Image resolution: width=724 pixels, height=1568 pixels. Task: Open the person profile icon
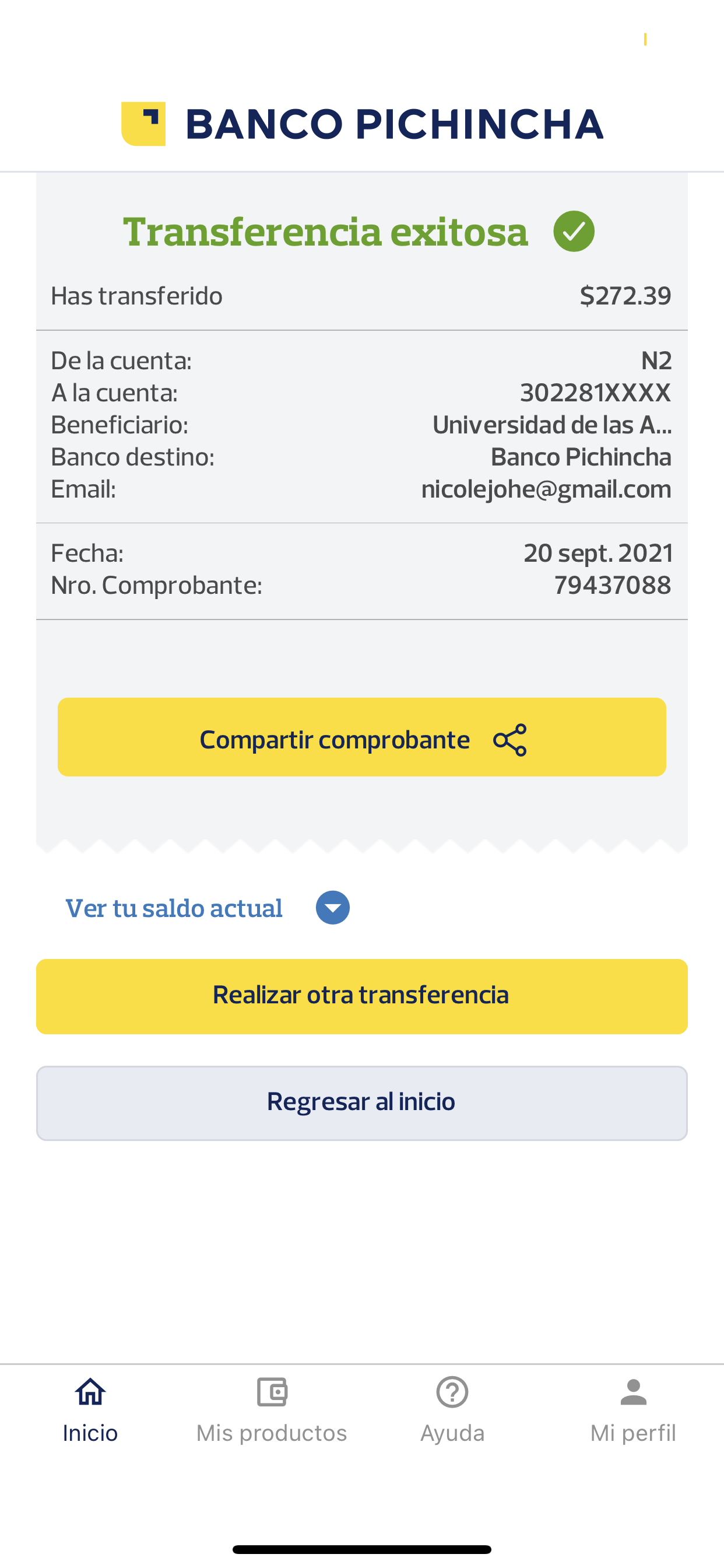[633, 1392]
